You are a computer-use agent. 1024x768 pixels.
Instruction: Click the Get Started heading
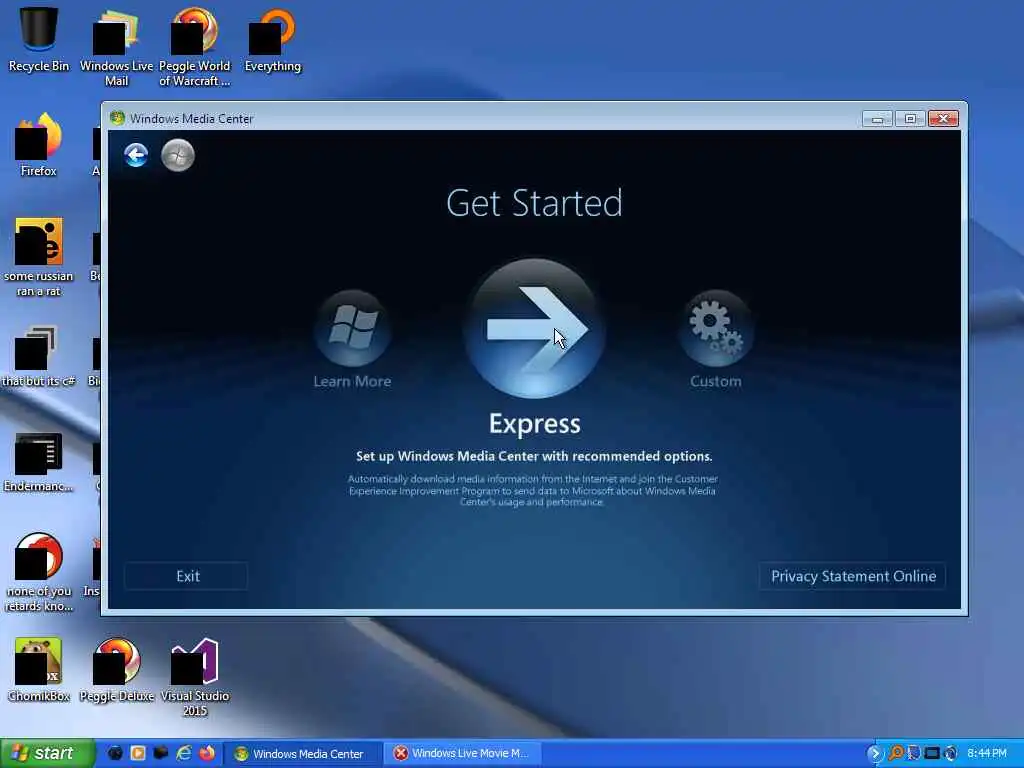534,203
